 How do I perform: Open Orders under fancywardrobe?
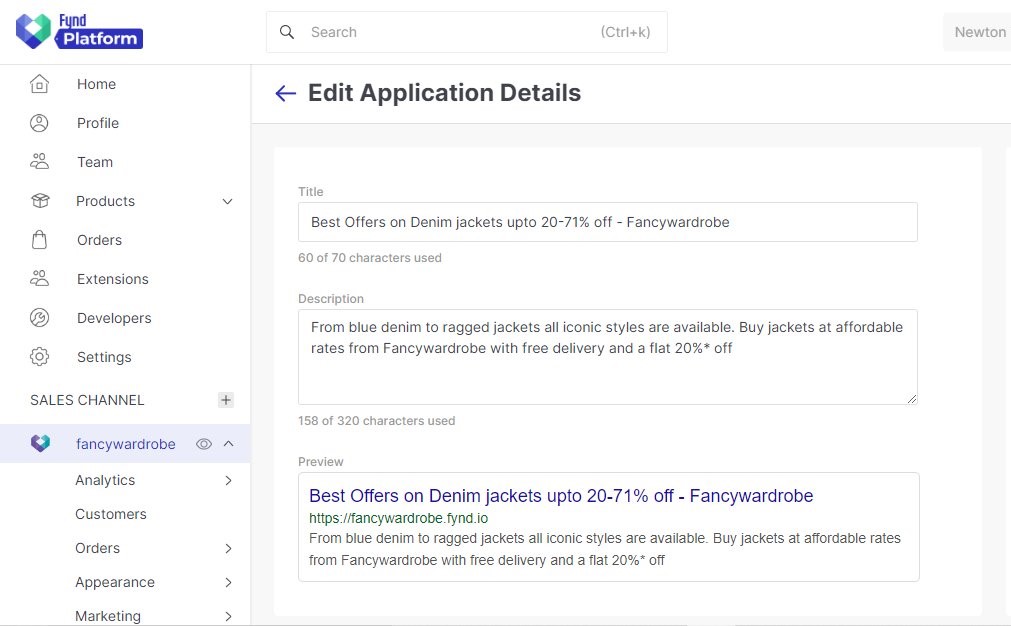[97, 549]
